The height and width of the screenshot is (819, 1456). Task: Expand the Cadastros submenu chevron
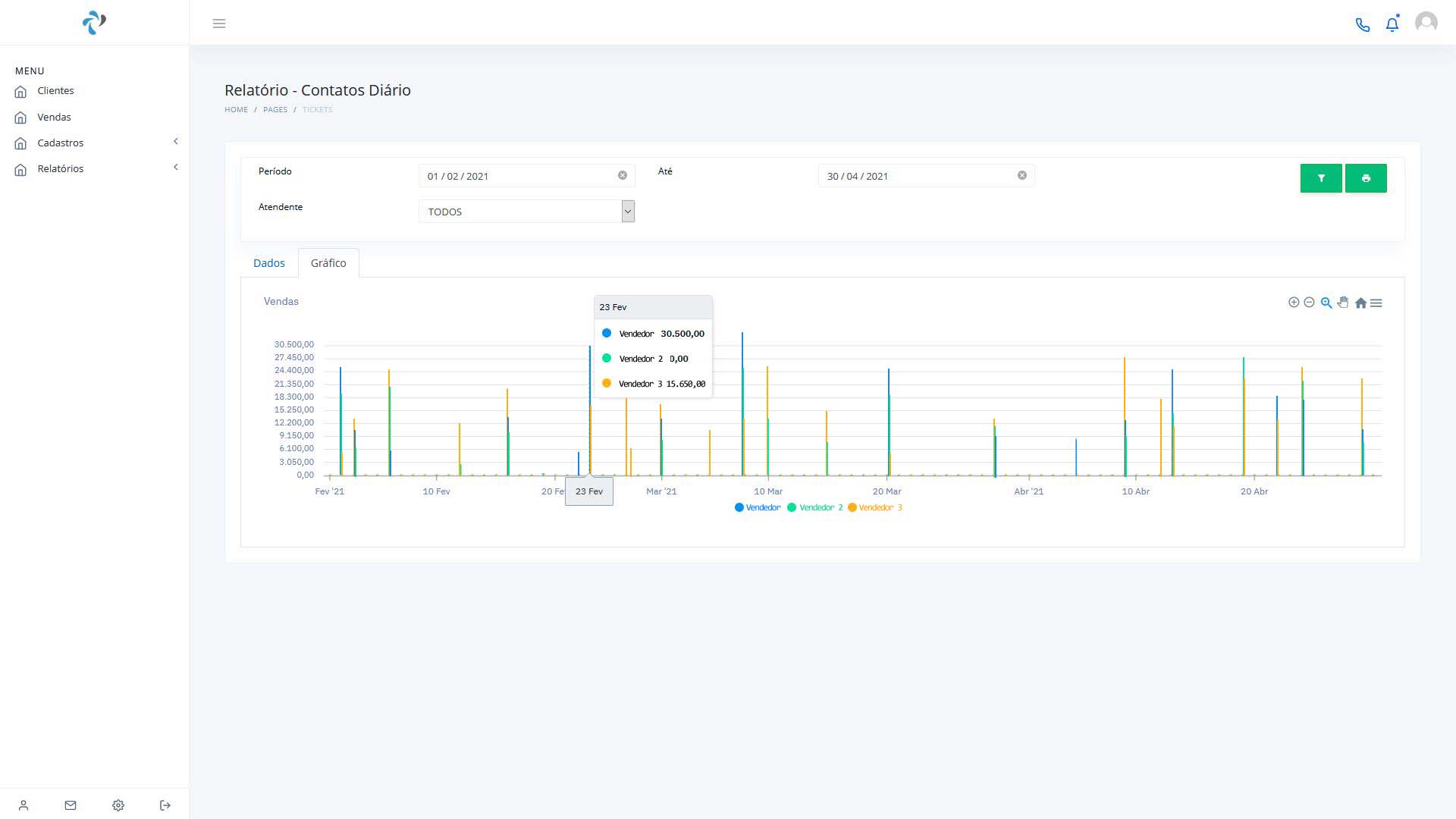click(176, 141)
